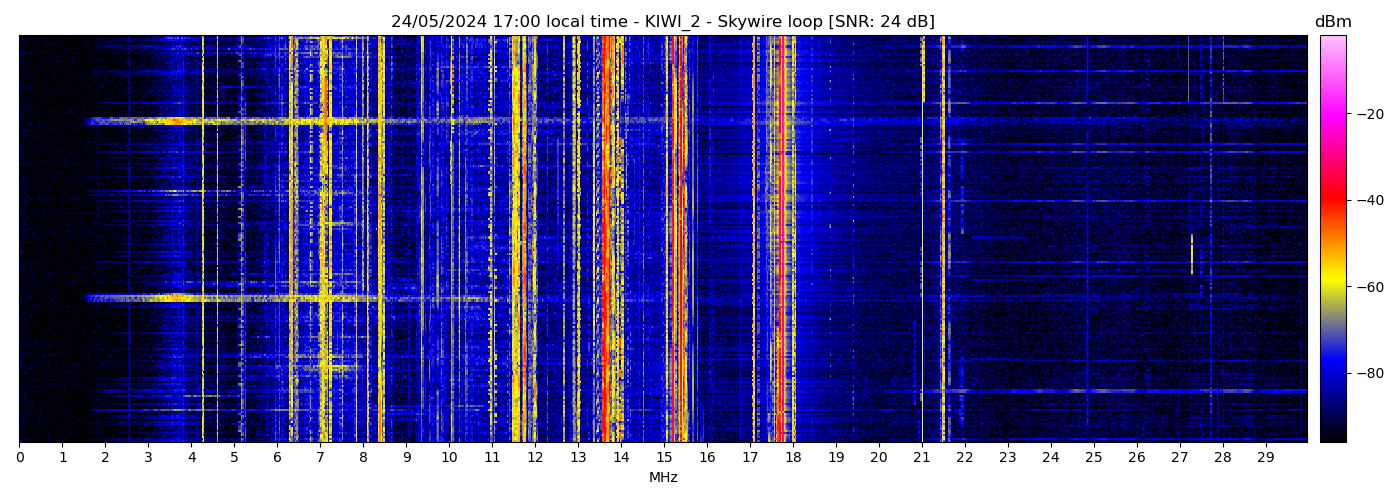Click the 7 MHz axis tick label
Screen dimensions: 1400x500
(x=320, y=457)
